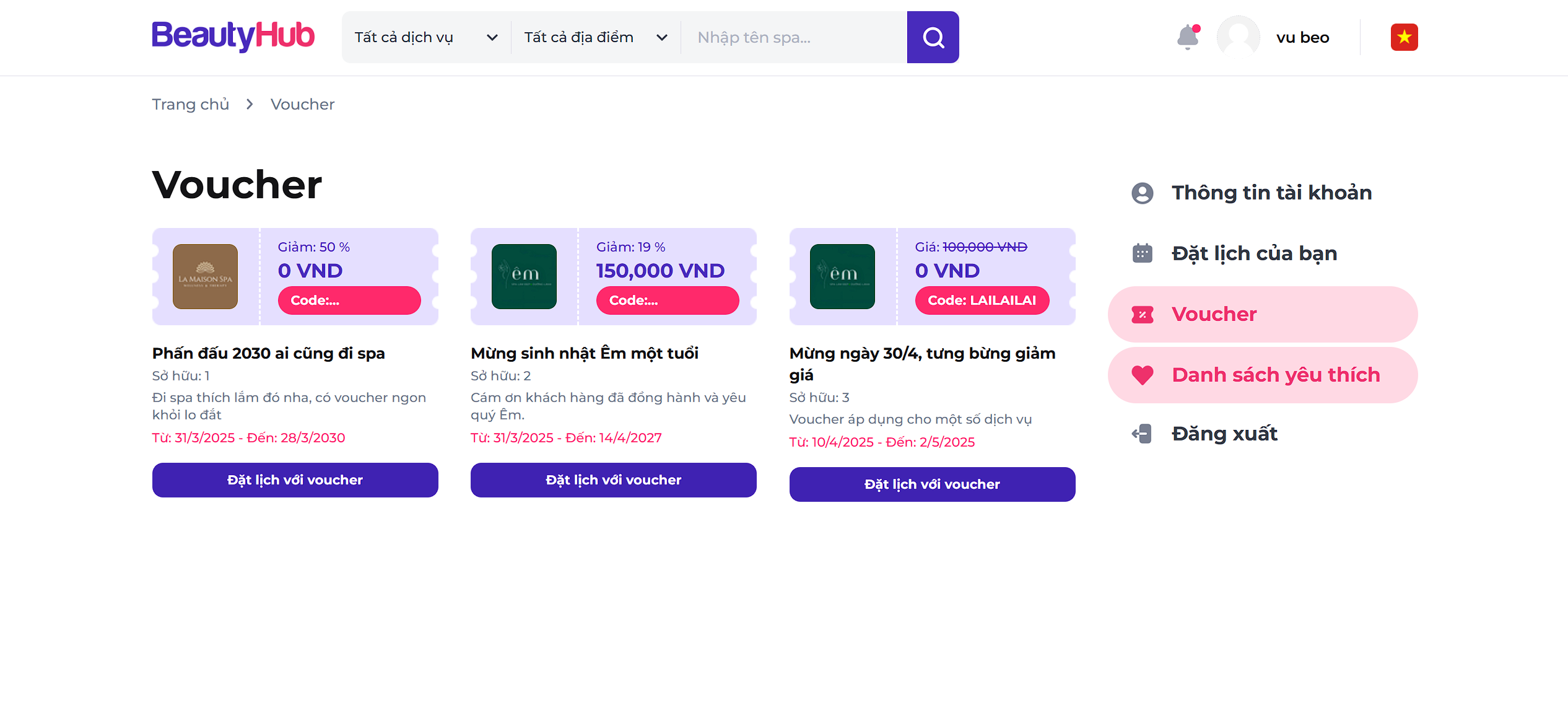This screenshot has height=718, width=1568.
Task: Open the Voucher sidebar menu item
Action: 1262,314
